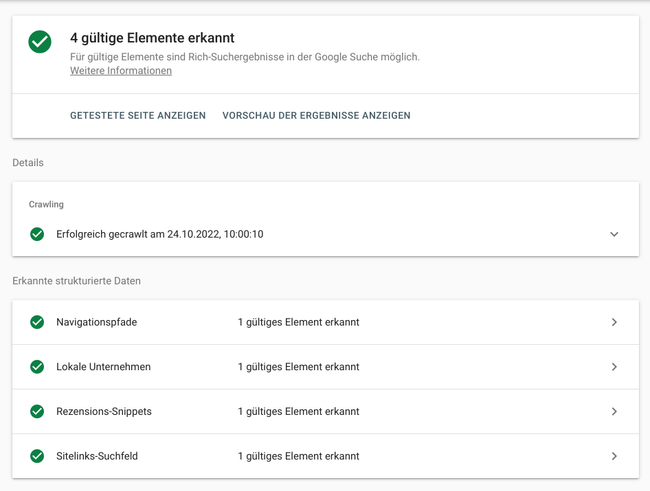
Task: Select the 'Sitelinks-Suchfeld' label
Action: coord(97,456)
